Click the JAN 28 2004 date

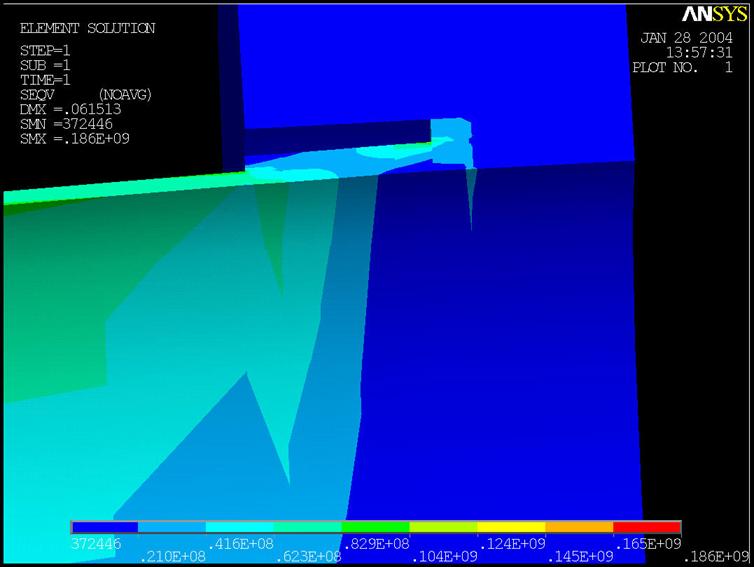(687, 38)
